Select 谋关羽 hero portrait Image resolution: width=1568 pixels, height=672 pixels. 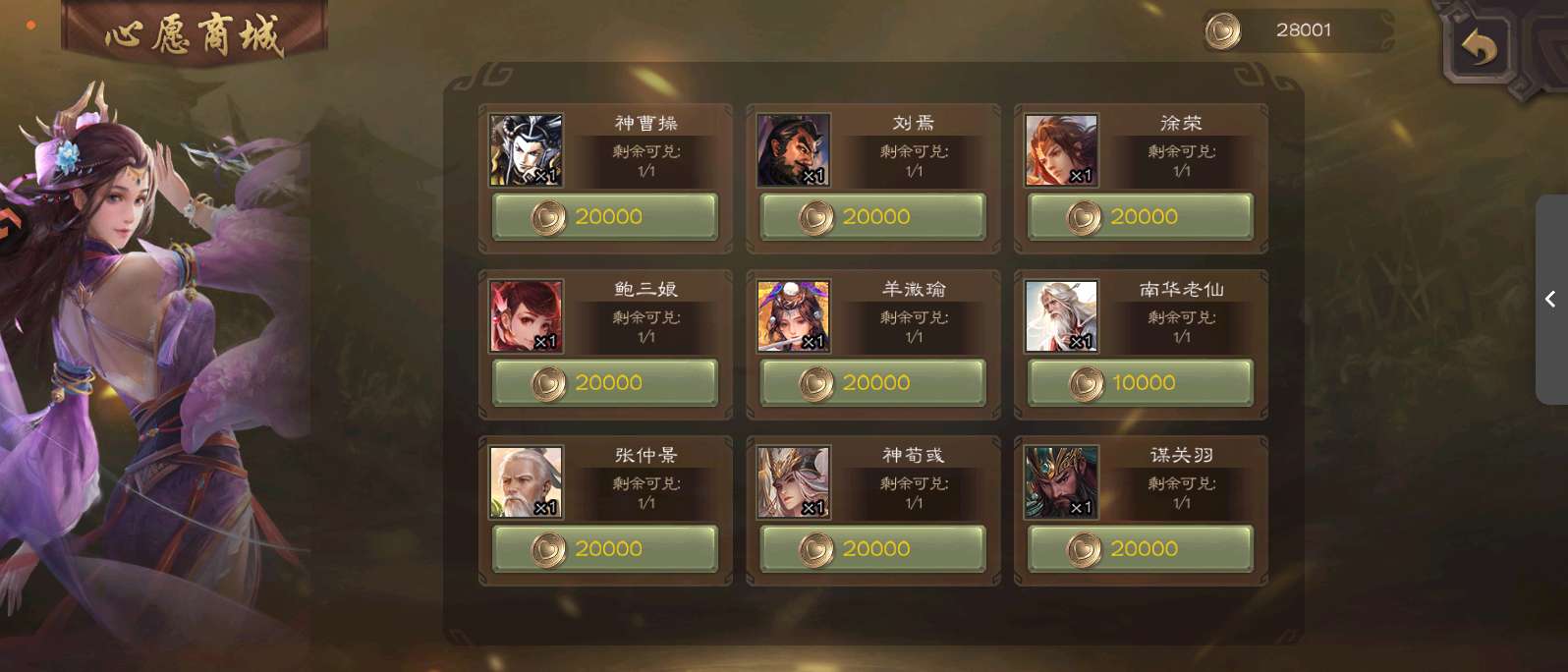coord(1061,481)
